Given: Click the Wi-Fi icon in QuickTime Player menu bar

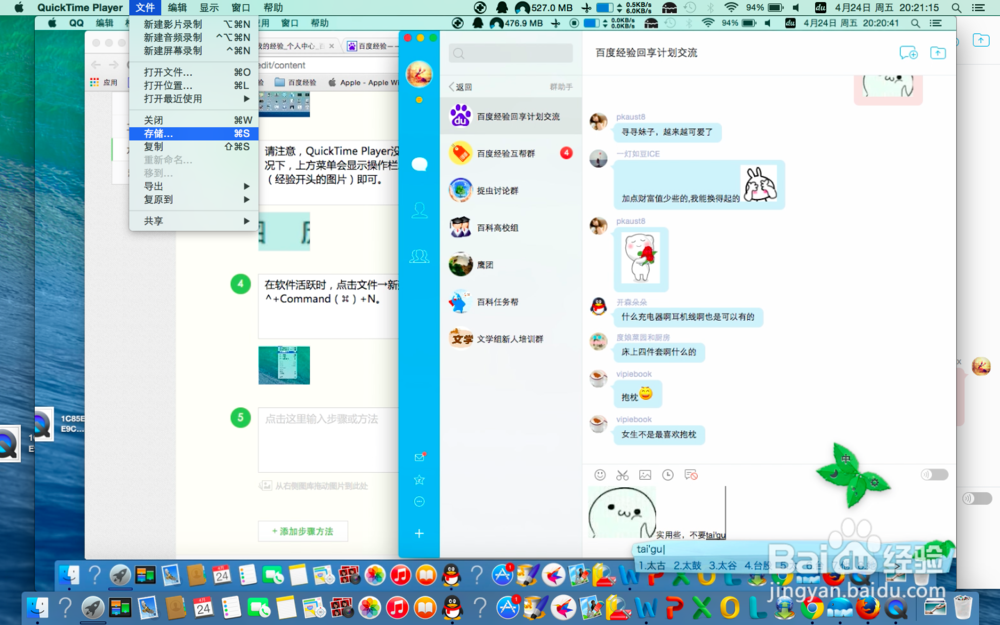Looking at the screenshot, I should 731,8.
